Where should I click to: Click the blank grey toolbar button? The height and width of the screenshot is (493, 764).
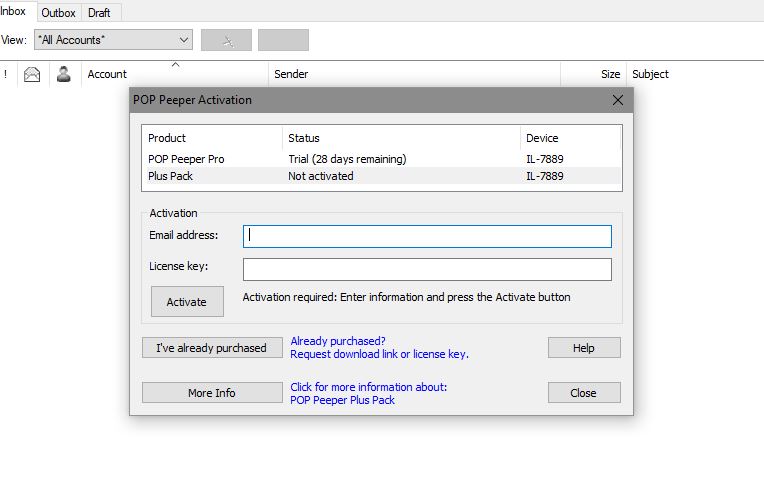pyautogui.click(x=283, y=40)
